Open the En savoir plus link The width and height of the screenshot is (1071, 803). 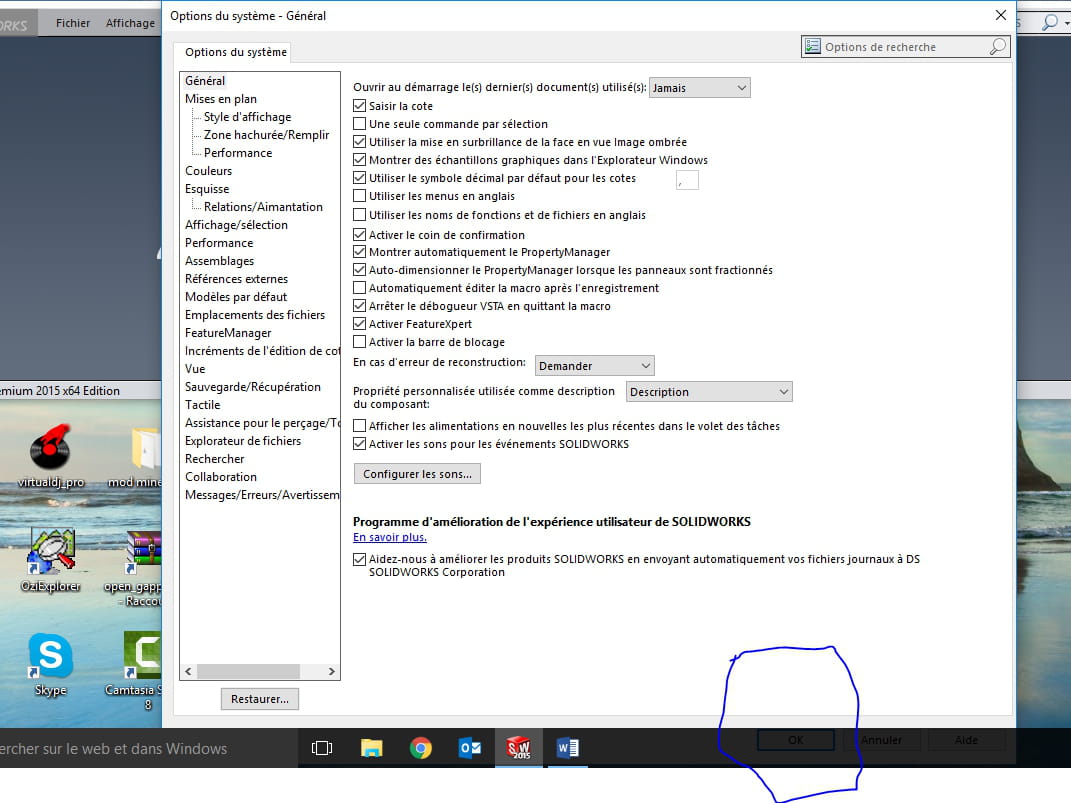[389, 537]
